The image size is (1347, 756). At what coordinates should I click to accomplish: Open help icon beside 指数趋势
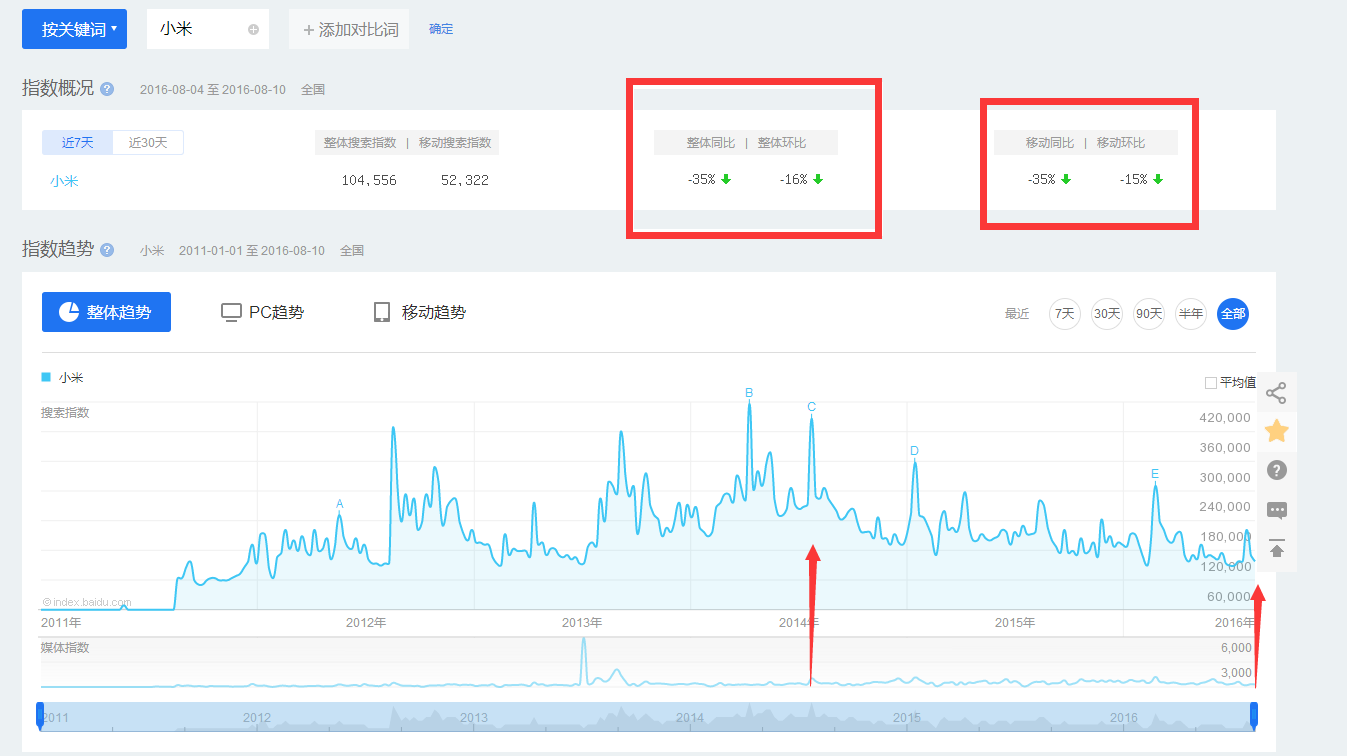click(107, 250)
